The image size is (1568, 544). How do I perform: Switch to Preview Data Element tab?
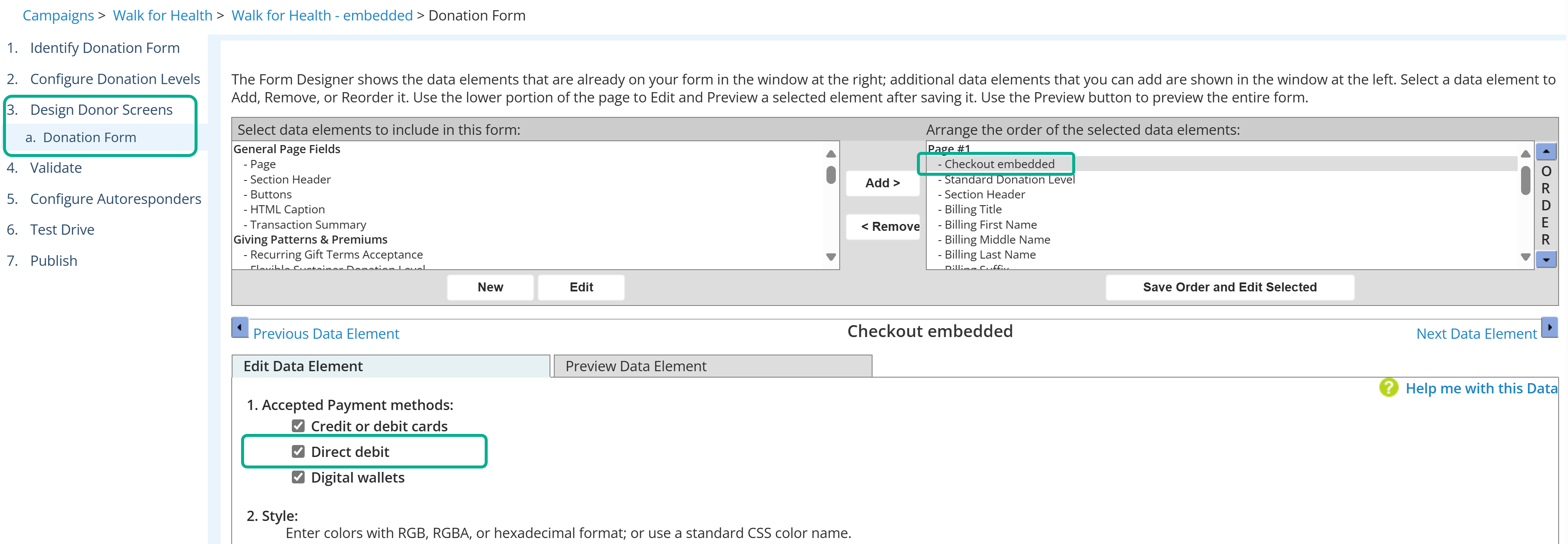713,366
